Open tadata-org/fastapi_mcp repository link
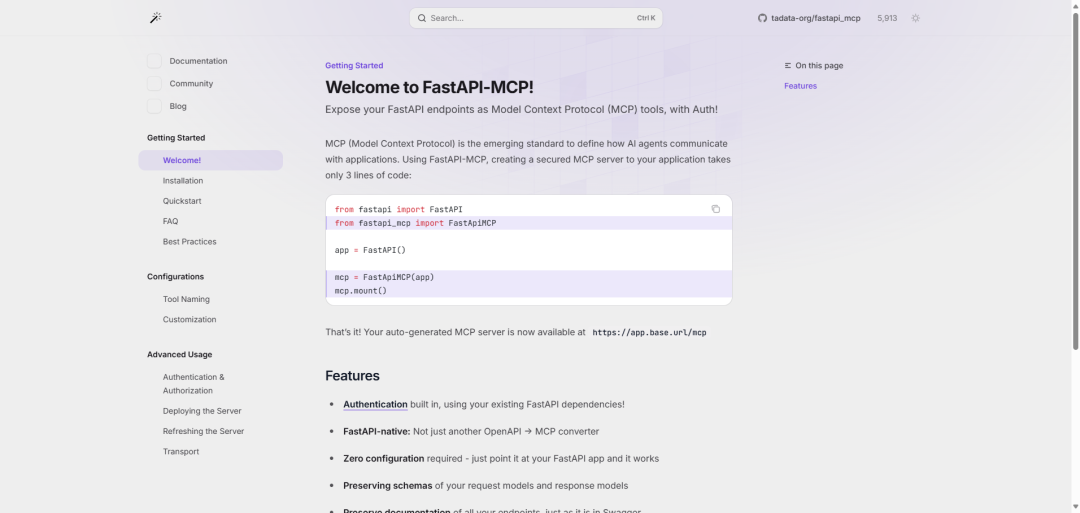This screenshot has height=513, width=1080. click(816, 18)
